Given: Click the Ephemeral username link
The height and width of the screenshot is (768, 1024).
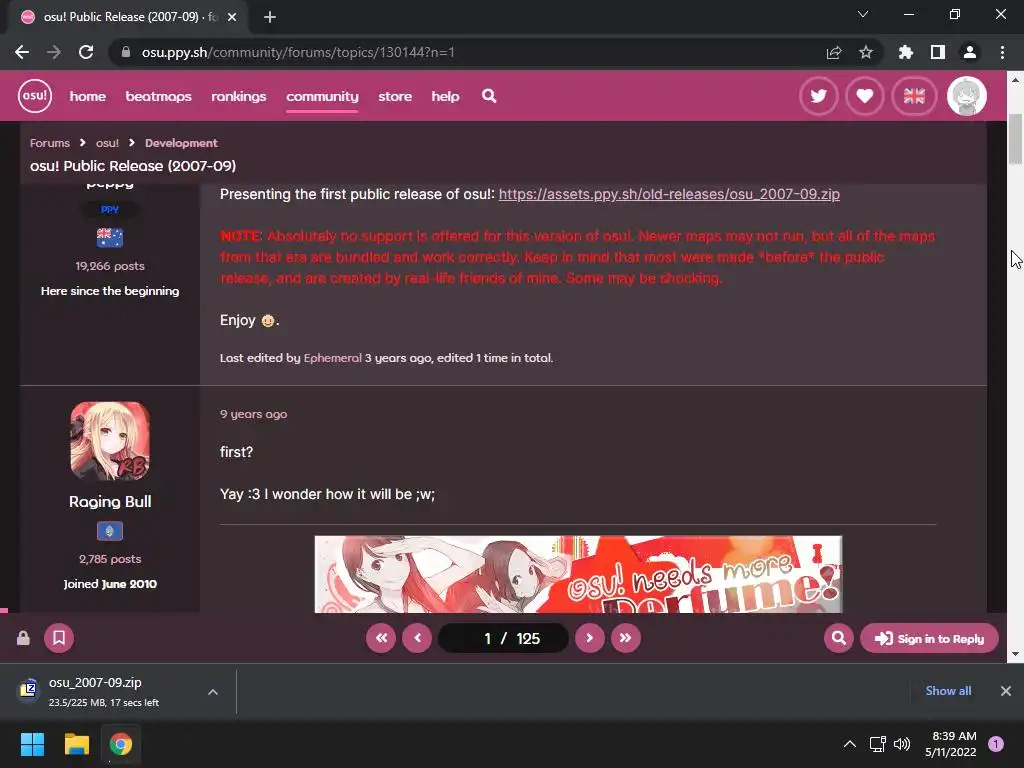Looking at the screenshot, I should pos(332,358).
